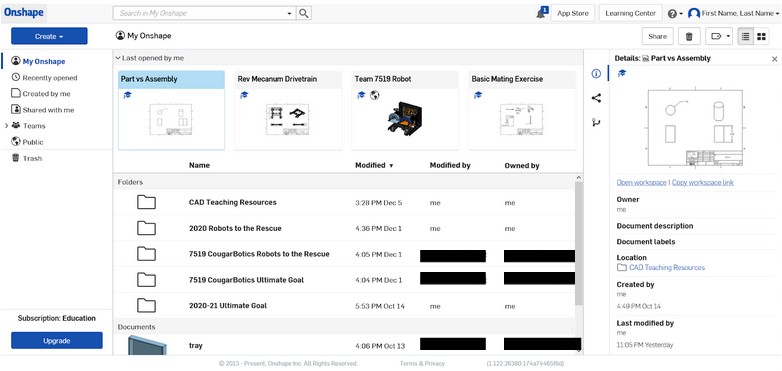Click the folder icon beside Location
Image resolution: width=782 pixels, height=371 pixels.
point(621,267)
